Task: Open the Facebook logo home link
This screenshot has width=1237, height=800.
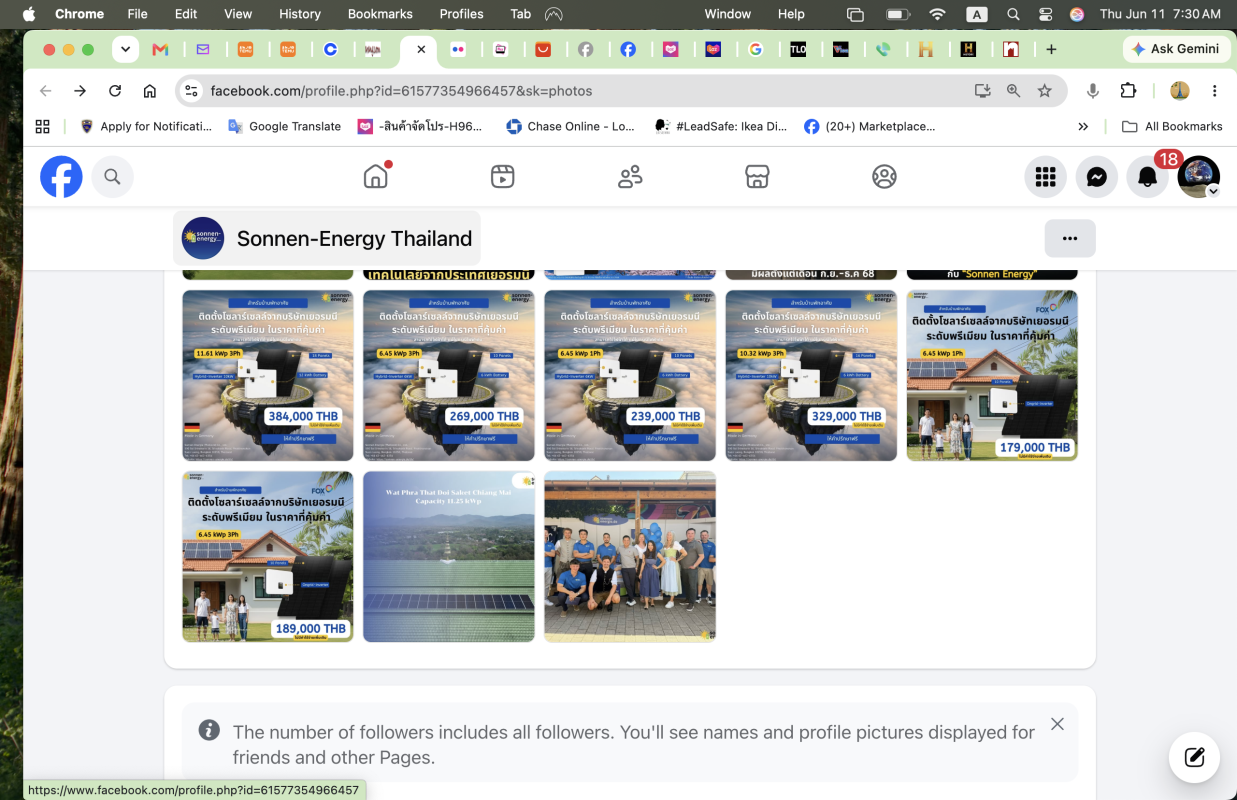Action: (x=61, y=177)
